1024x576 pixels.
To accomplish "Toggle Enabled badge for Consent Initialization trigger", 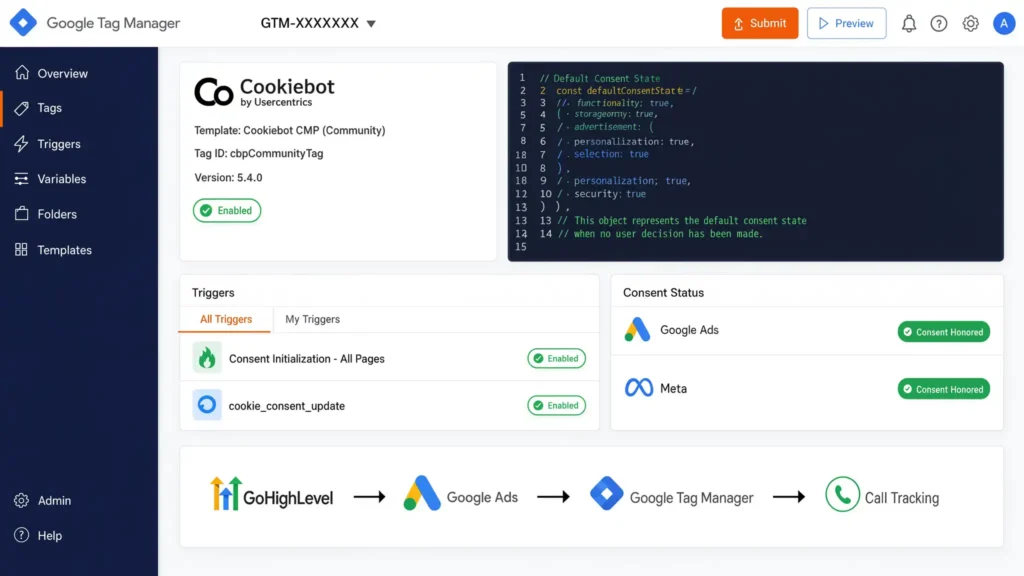I will pyautogui.click(x=556, y=359).
